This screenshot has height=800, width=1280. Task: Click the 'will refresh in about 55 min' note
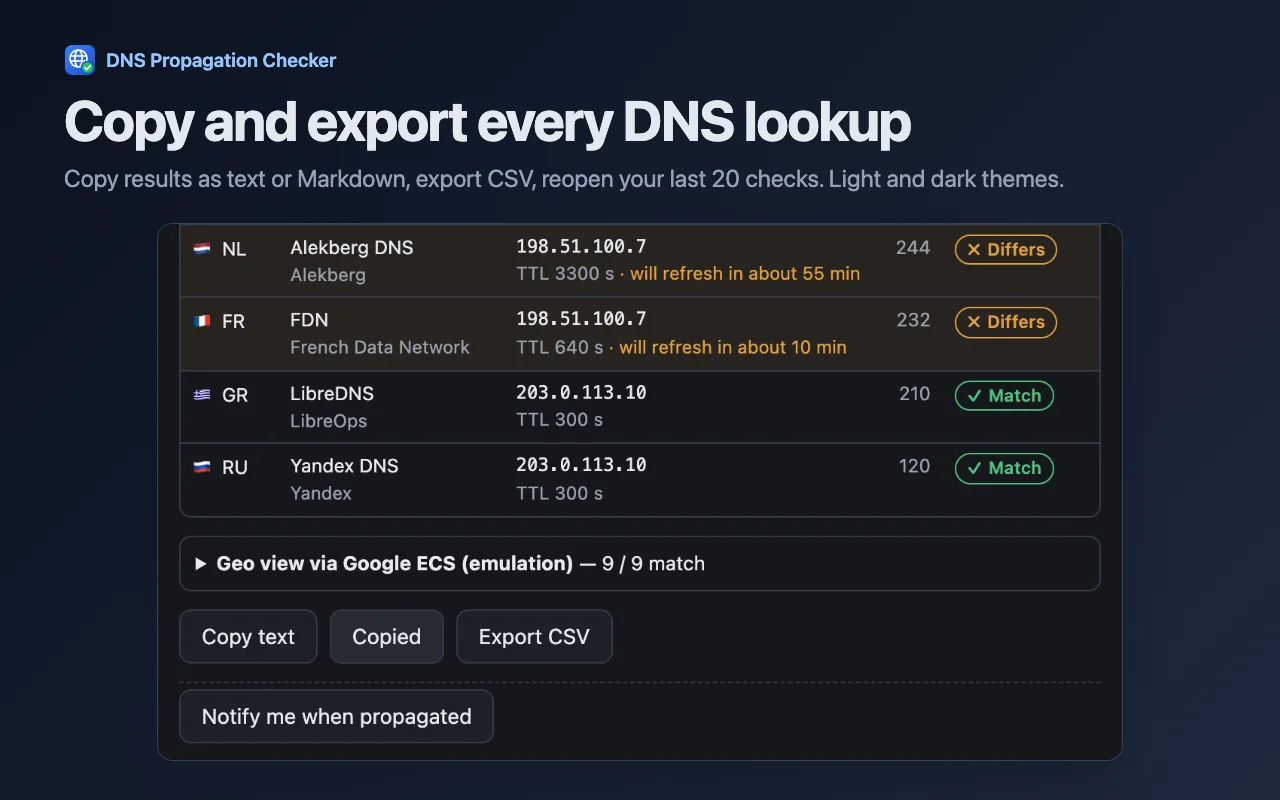coord(745,274)
